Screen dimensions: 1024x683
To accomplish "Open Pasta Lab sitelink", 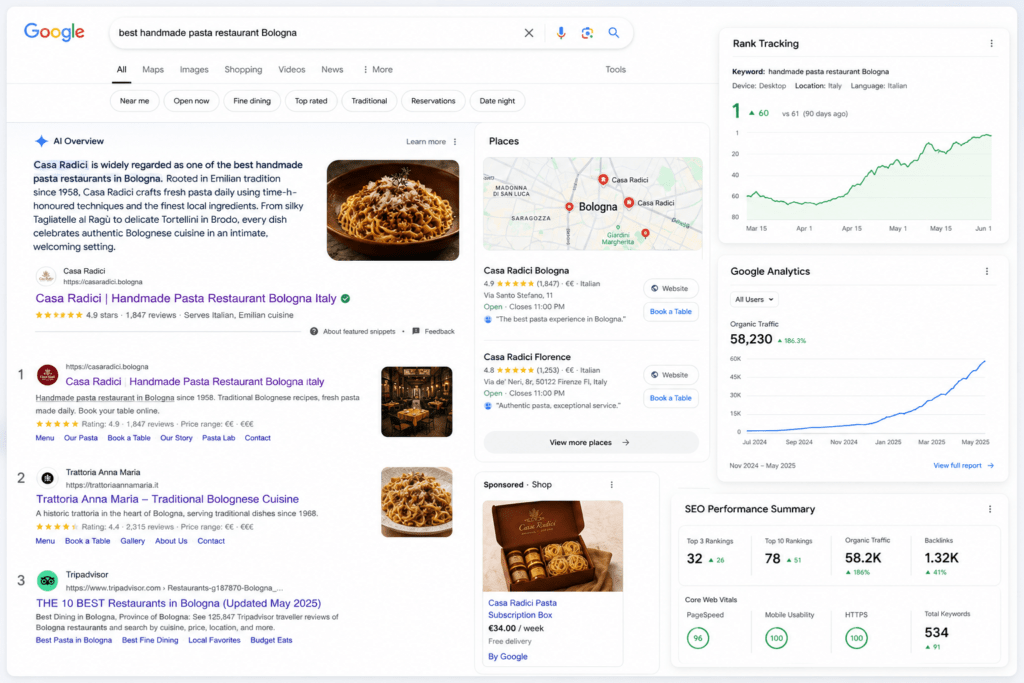I will pyautogui.click(x=218, y=438).
